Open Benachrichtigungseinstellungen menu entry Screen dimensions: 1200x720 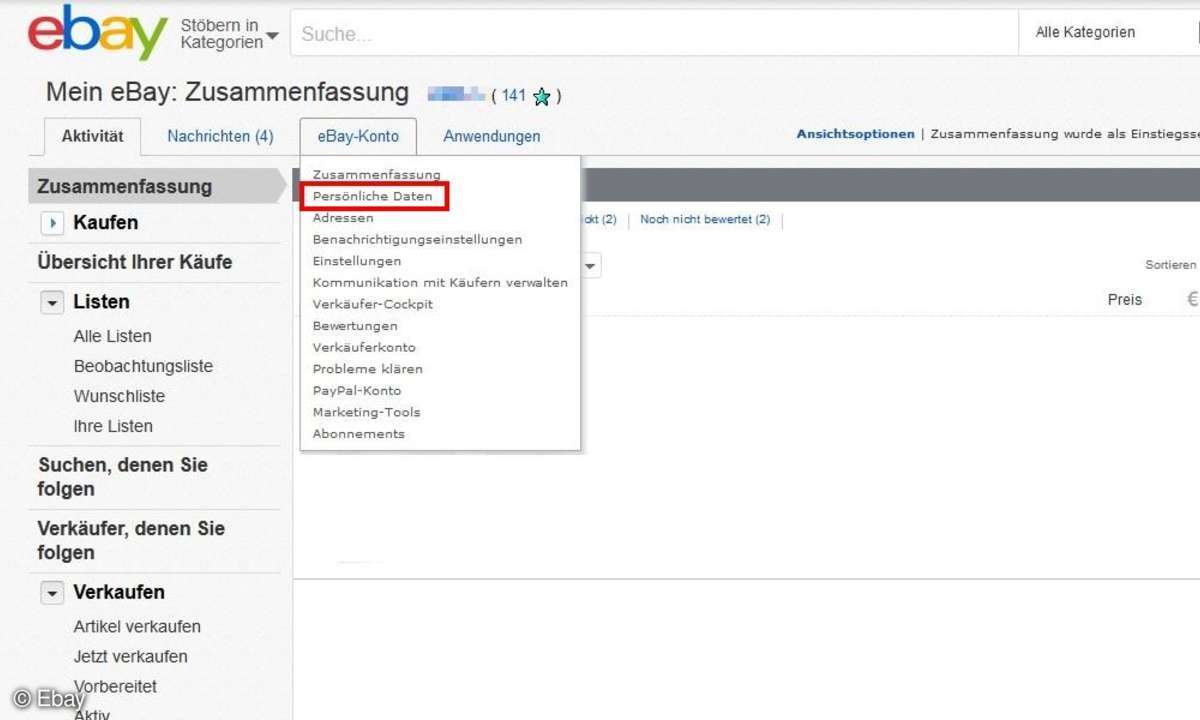click(417, 240)
